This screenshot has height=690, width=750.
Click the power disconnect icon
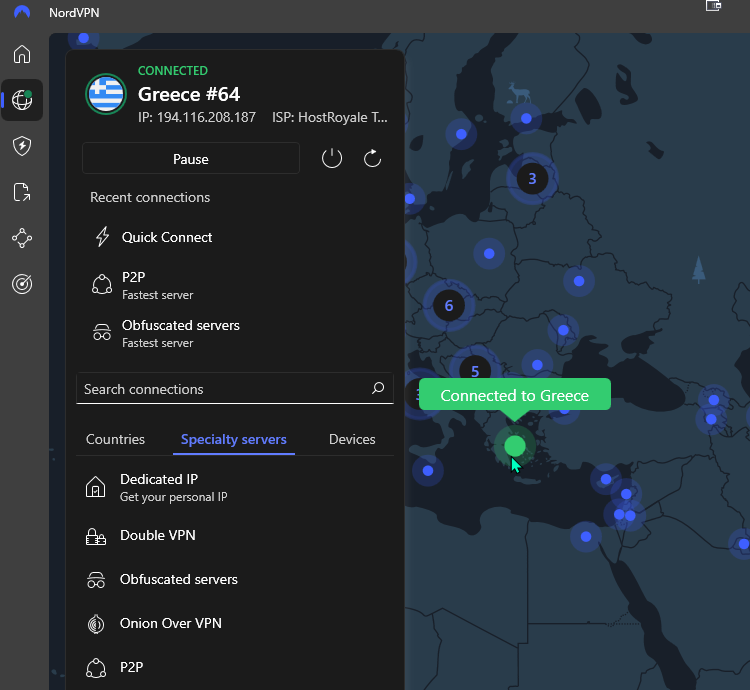(331, 158)
